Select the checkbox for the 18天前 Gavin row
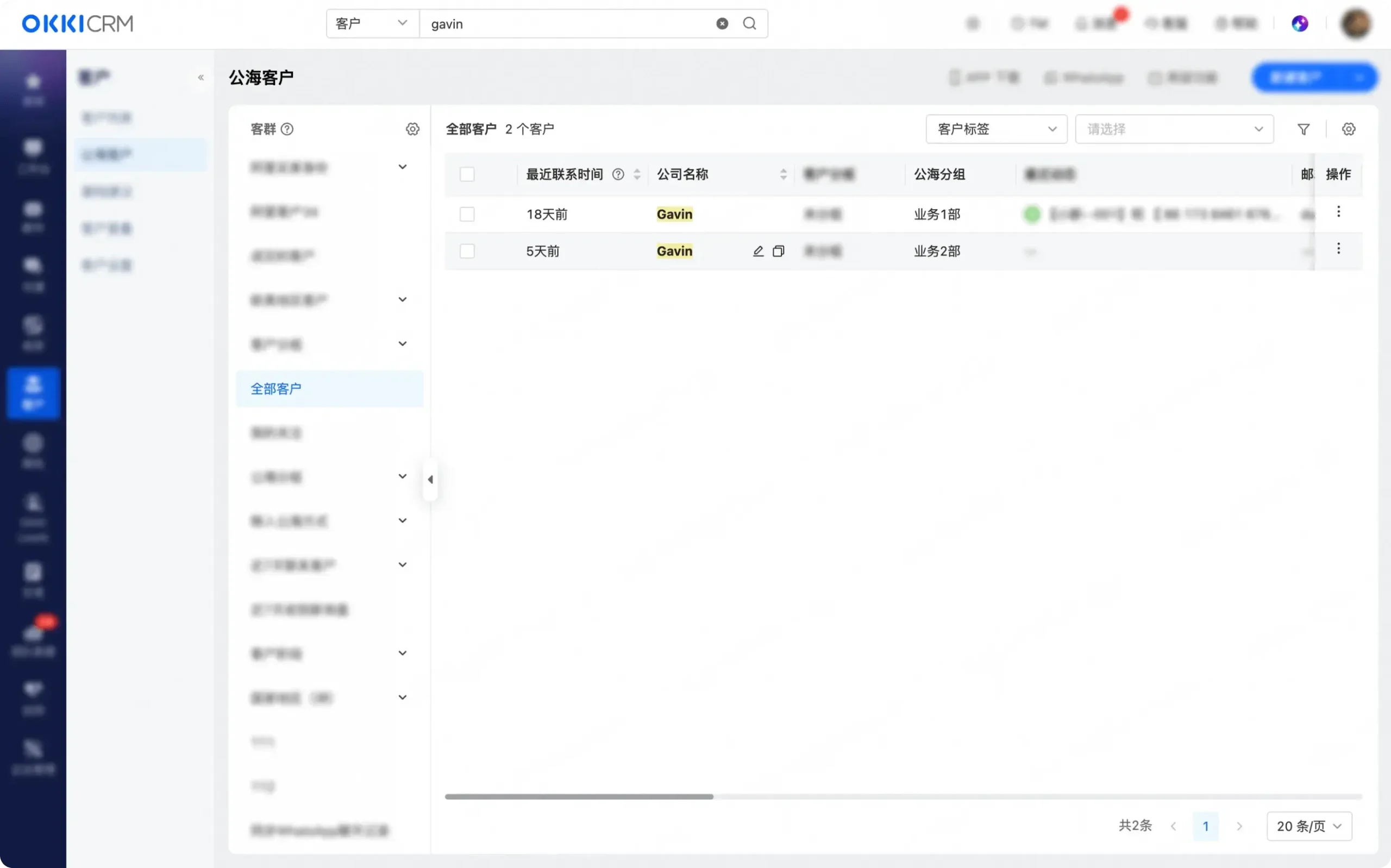This screenshot has height=868, width=1391. 467,214
